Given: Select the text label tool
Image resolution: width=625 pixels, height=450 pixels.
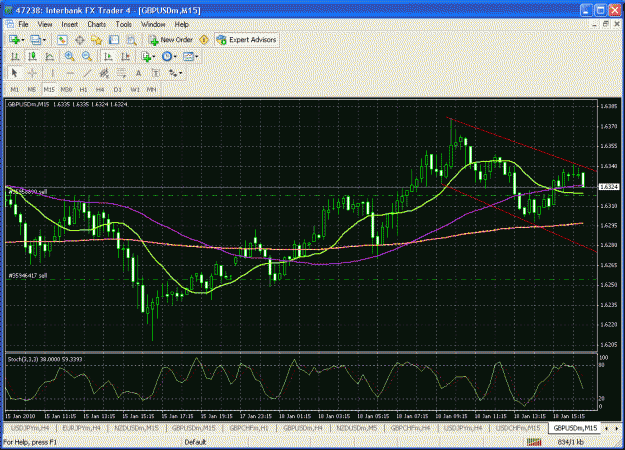Looking at the screenshot, I should [156, 73].
